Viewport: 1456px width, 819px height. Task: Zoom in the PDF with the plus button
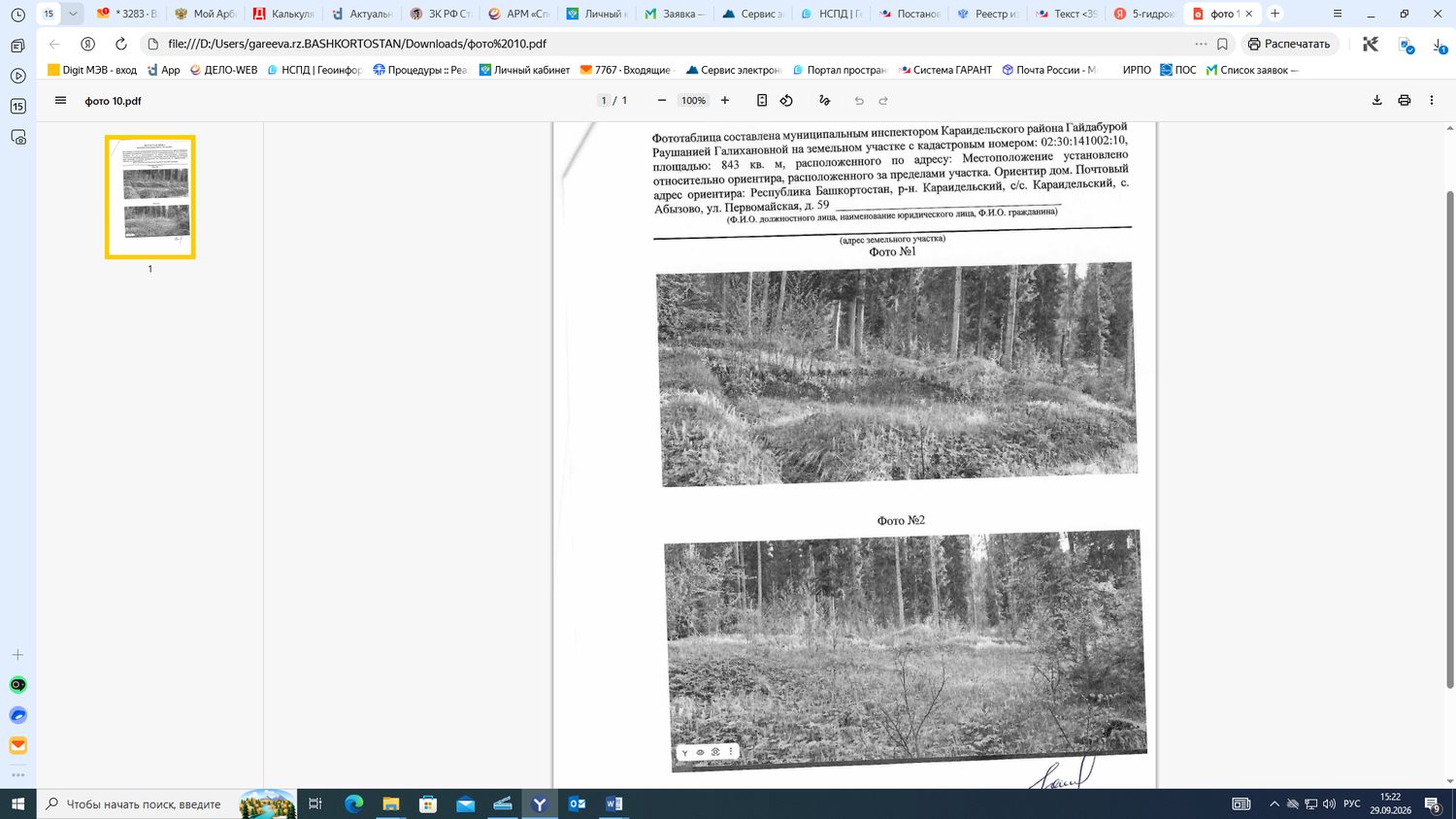[724, 100]
